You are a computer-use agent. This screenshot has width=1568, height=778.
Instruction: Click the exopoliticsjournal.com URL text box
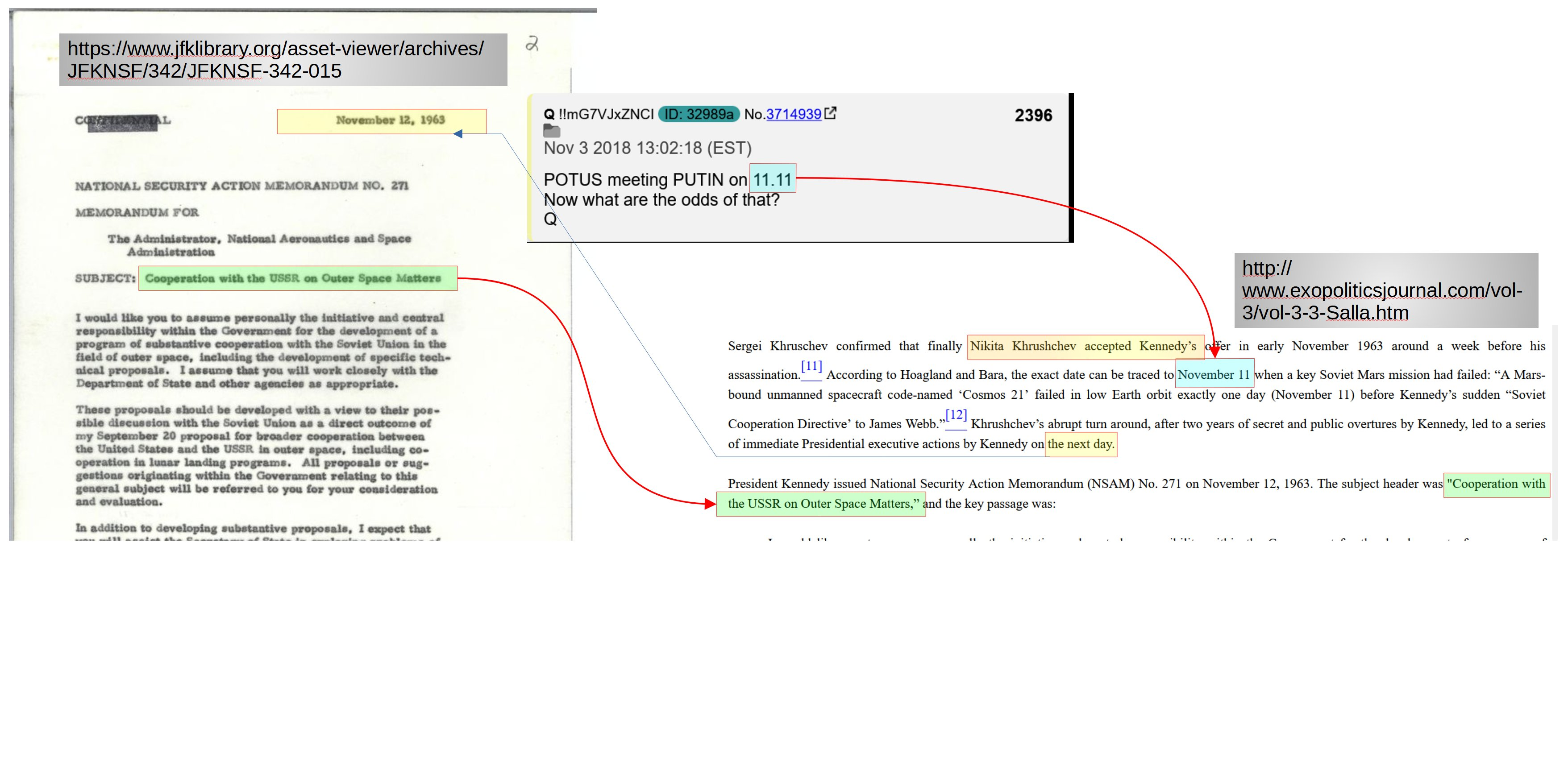(1386, 290)
